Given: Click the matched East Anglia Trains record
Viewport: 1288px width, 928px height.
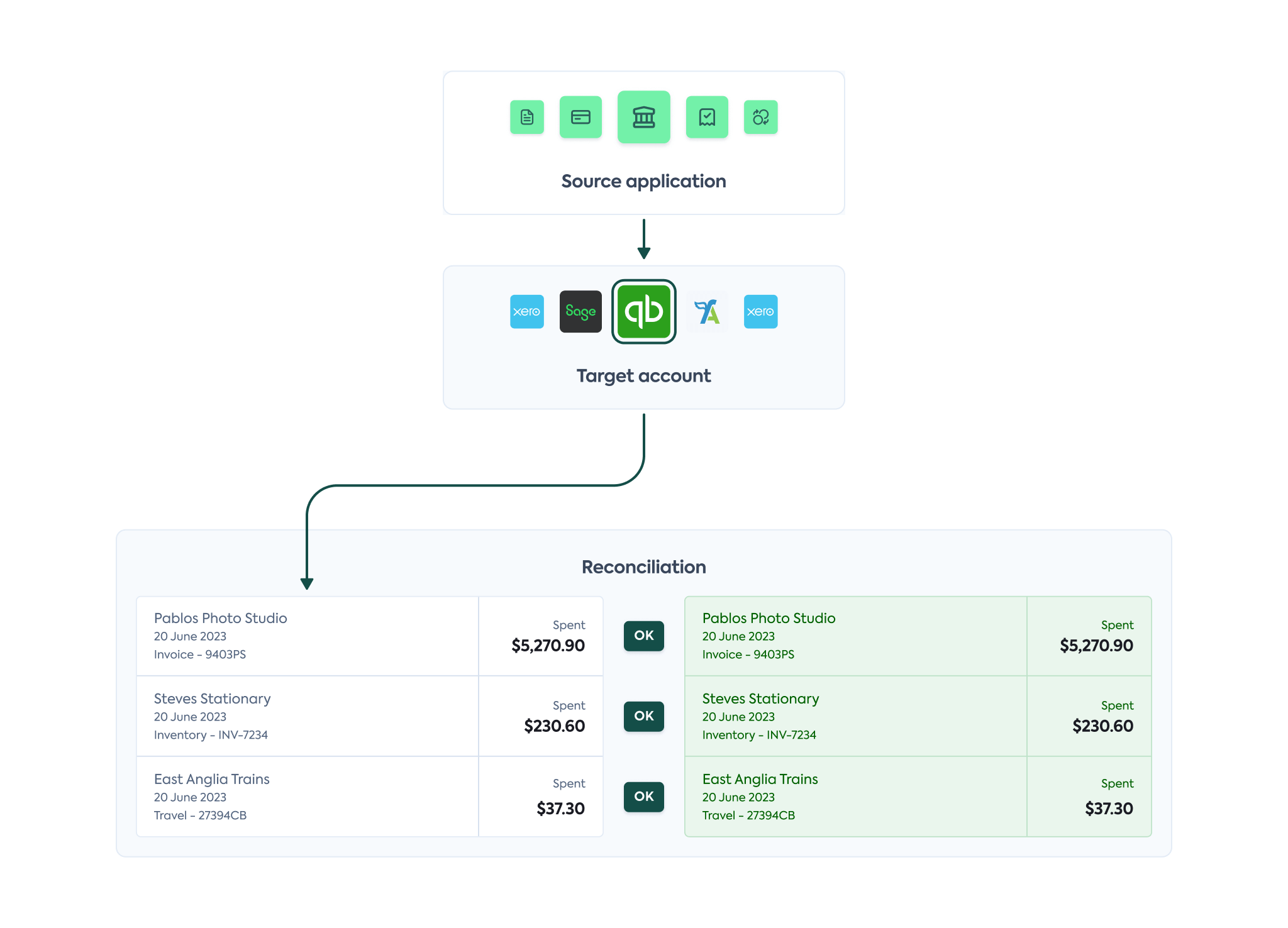Looking at the screenshot, I should [855, 797].
